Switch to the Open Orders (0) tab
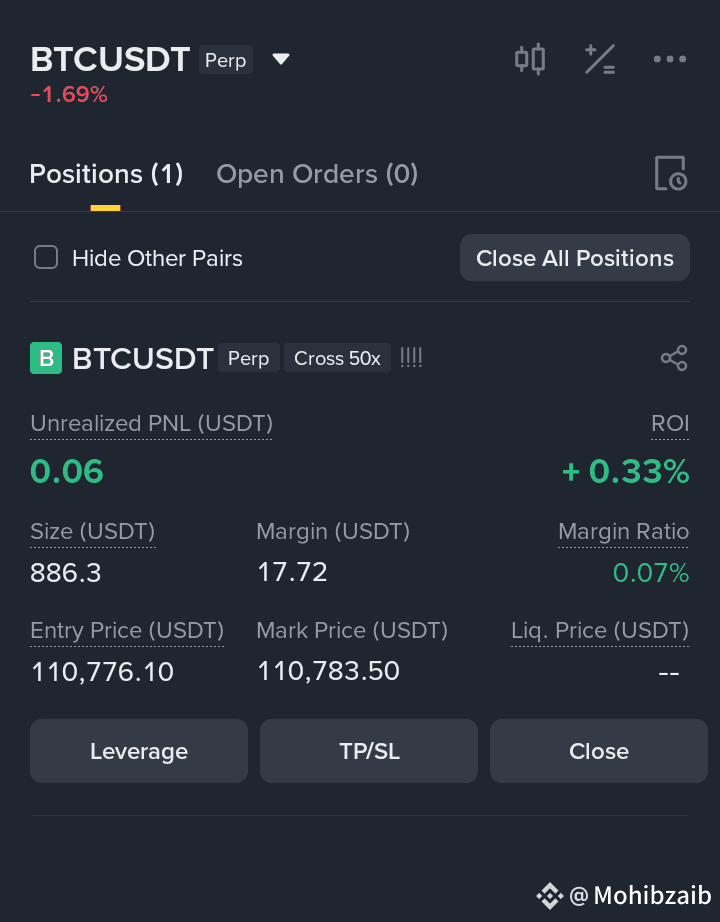The width and height of the screenshot is (720, 922). pyautogui.click(x=317, y=174)
